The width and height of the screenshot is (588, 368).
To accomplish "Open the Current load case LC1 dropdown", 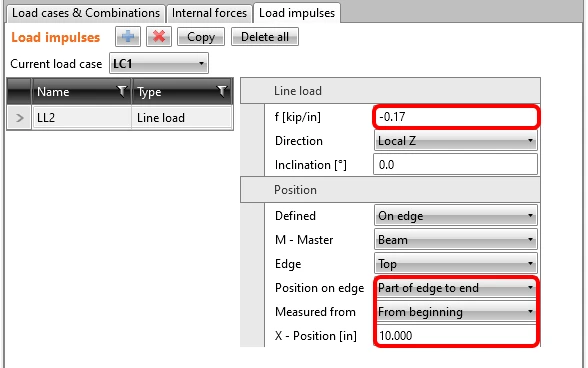I will click(159, 63).
